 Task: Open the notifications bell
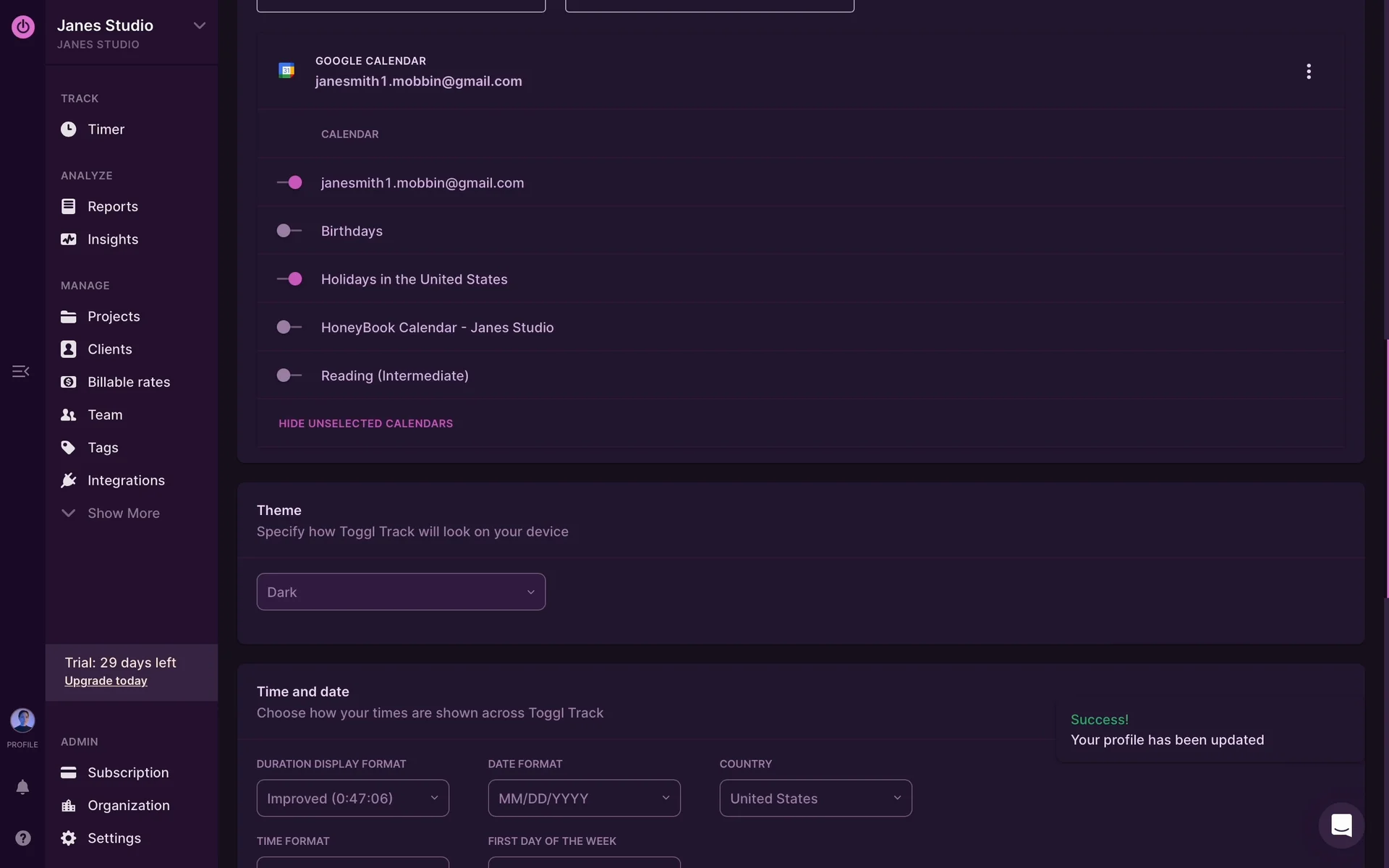[x=22, y=787]
